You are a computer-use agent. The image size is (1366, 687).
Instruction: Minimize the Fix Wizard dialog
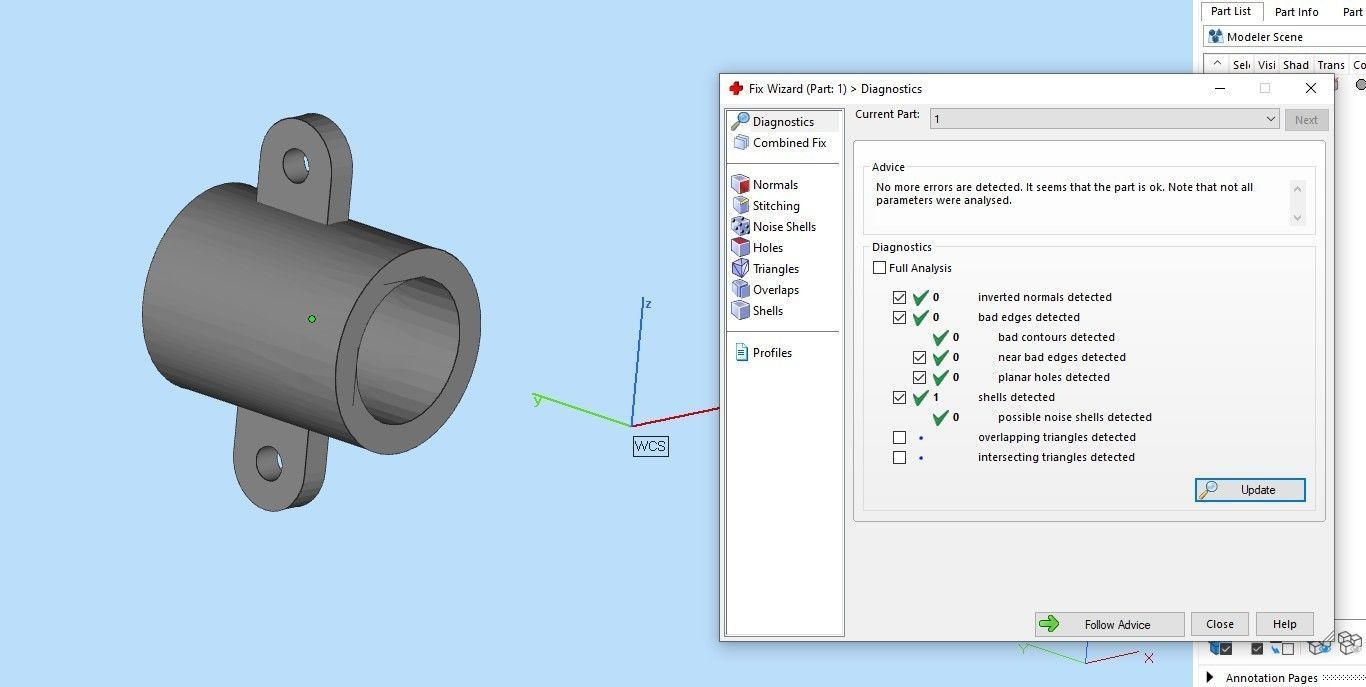tap(1220, 88)
